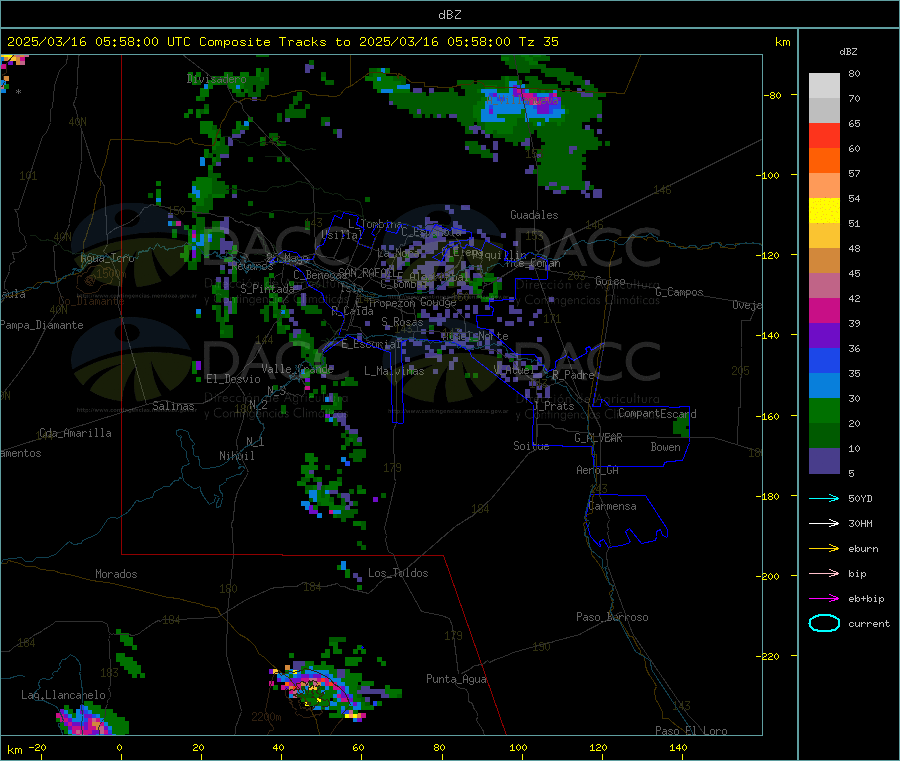The width and height of the screenshot is (900, 761).
Task: Click the 'Divisadero' map label
Action: [x=216, y=79]
